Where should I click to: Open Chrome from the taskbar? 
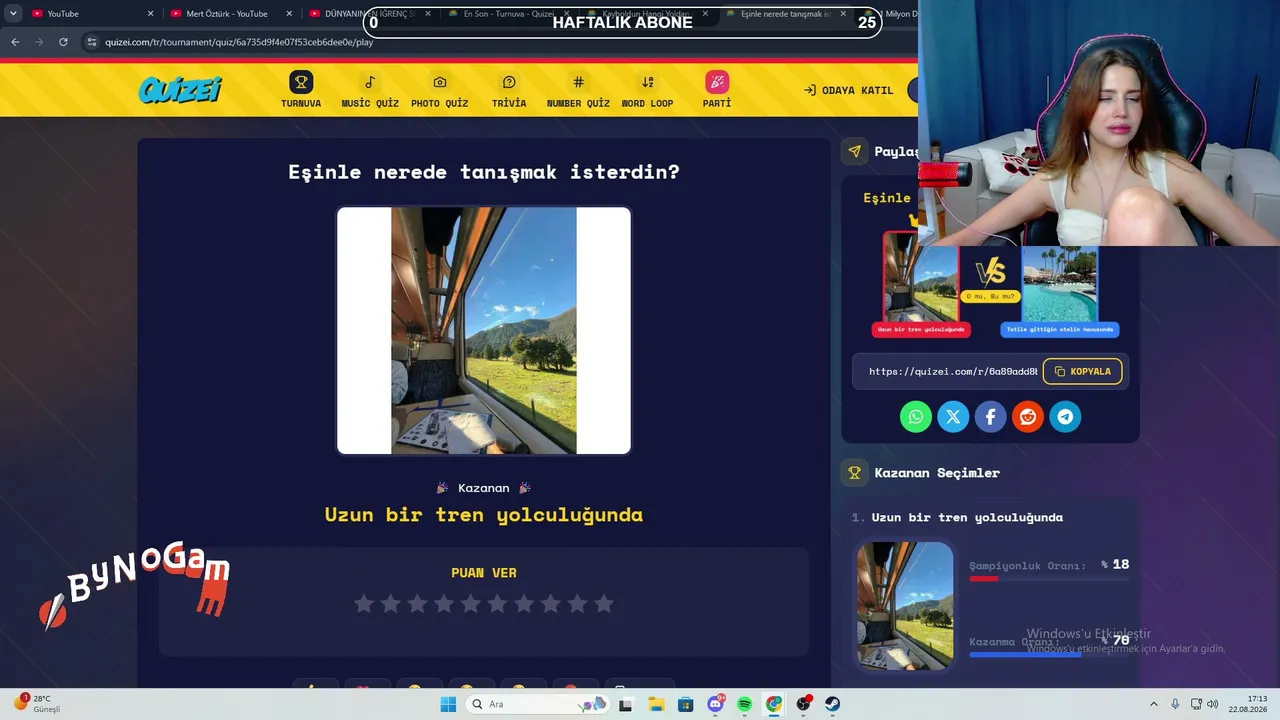click(774, 704)
